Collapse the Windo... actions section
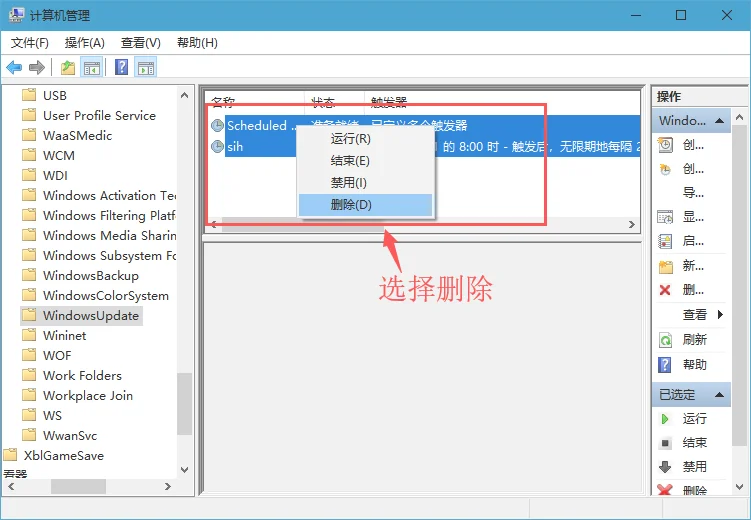The image size is (751, 520). 719,121
